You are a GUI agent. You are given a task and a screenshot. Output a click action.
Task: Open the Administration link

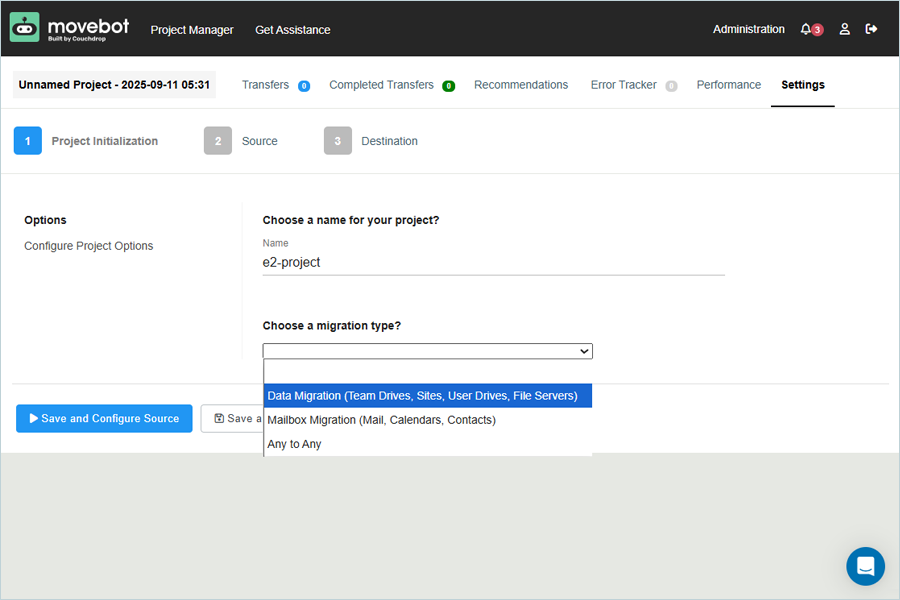[748, 29]
